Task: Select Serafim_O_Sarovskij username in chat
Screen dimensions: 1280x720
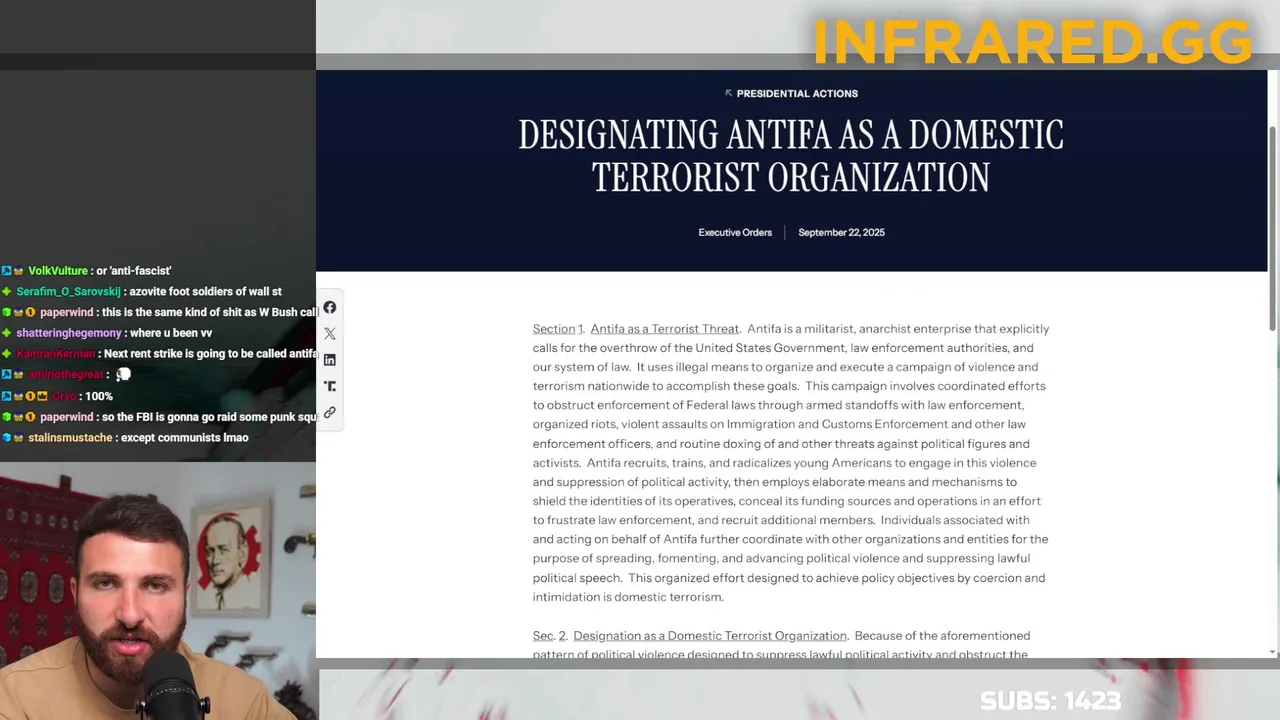Action: coord(68,292)
